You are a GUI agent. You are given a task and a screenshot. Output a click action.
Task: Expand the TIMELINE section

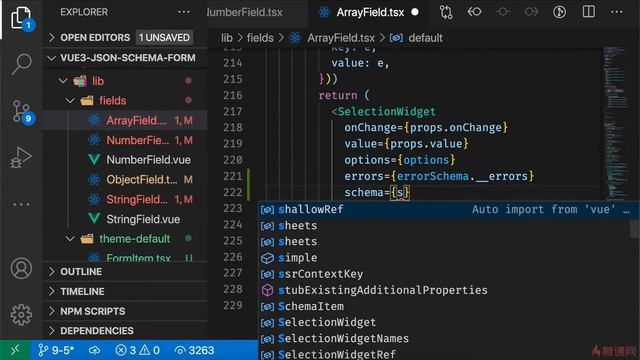tap(125, 291)
